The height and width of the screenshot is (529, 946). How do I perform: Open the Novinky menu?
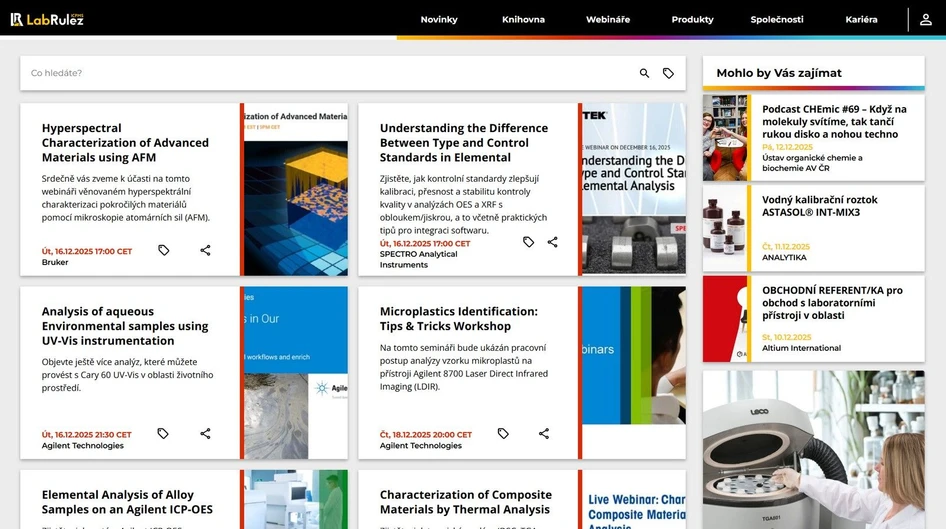[x=439, y=19]
